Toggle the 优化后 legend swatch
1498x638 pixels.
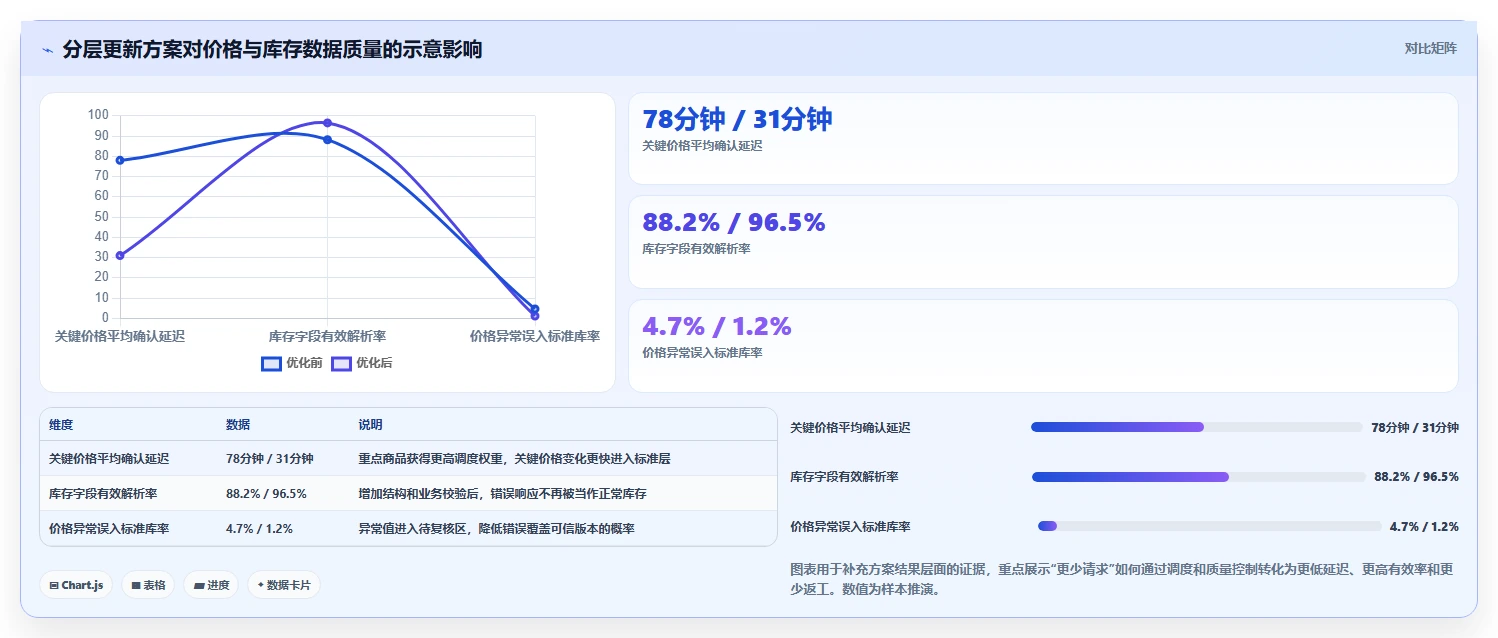(341, 363)
